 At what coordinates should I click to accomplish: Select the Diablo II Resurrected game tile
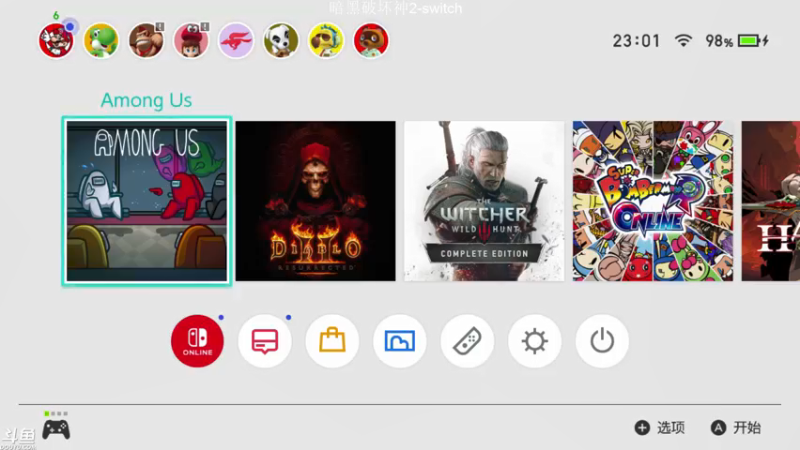315,201
